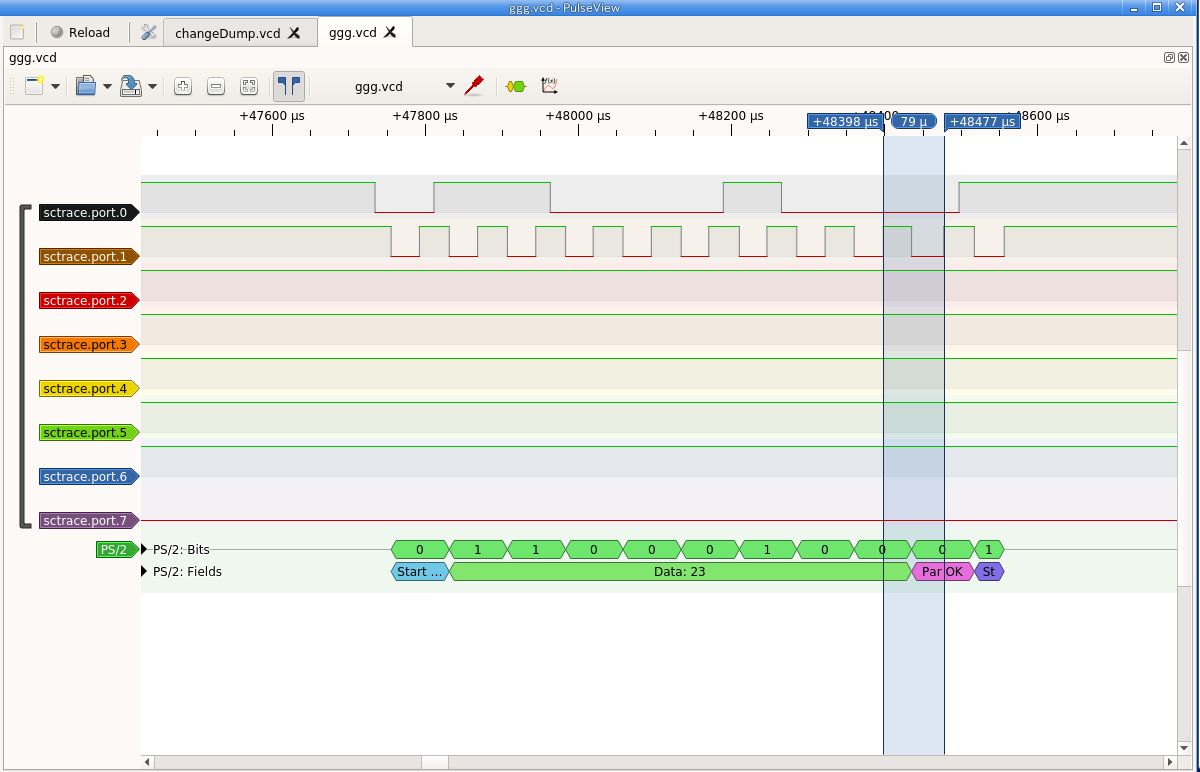
Task: Select the zoom-out tool
Action: pos(216,86)
